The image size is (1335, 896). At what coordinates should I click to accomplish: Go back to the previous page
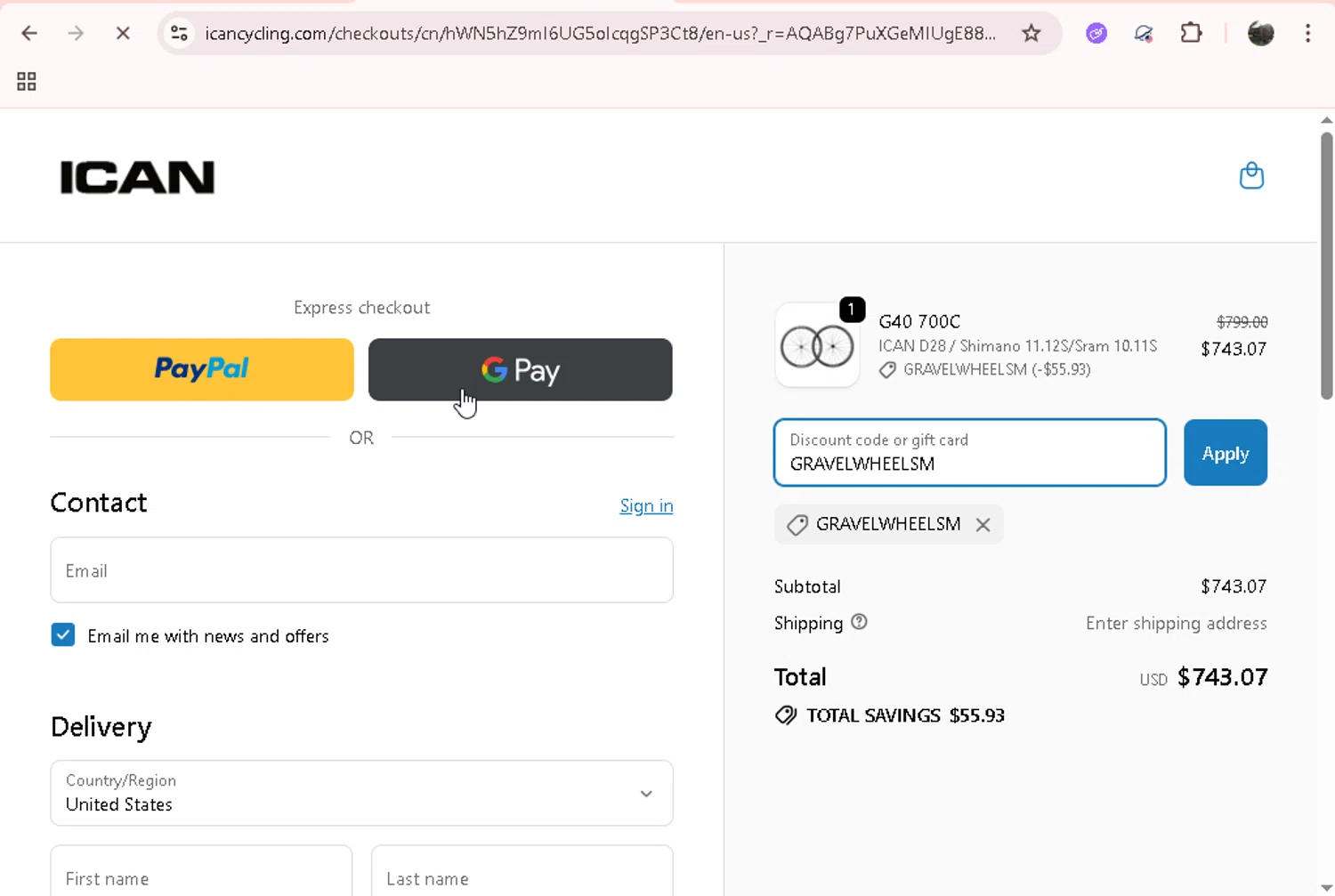tap(29, 34)
